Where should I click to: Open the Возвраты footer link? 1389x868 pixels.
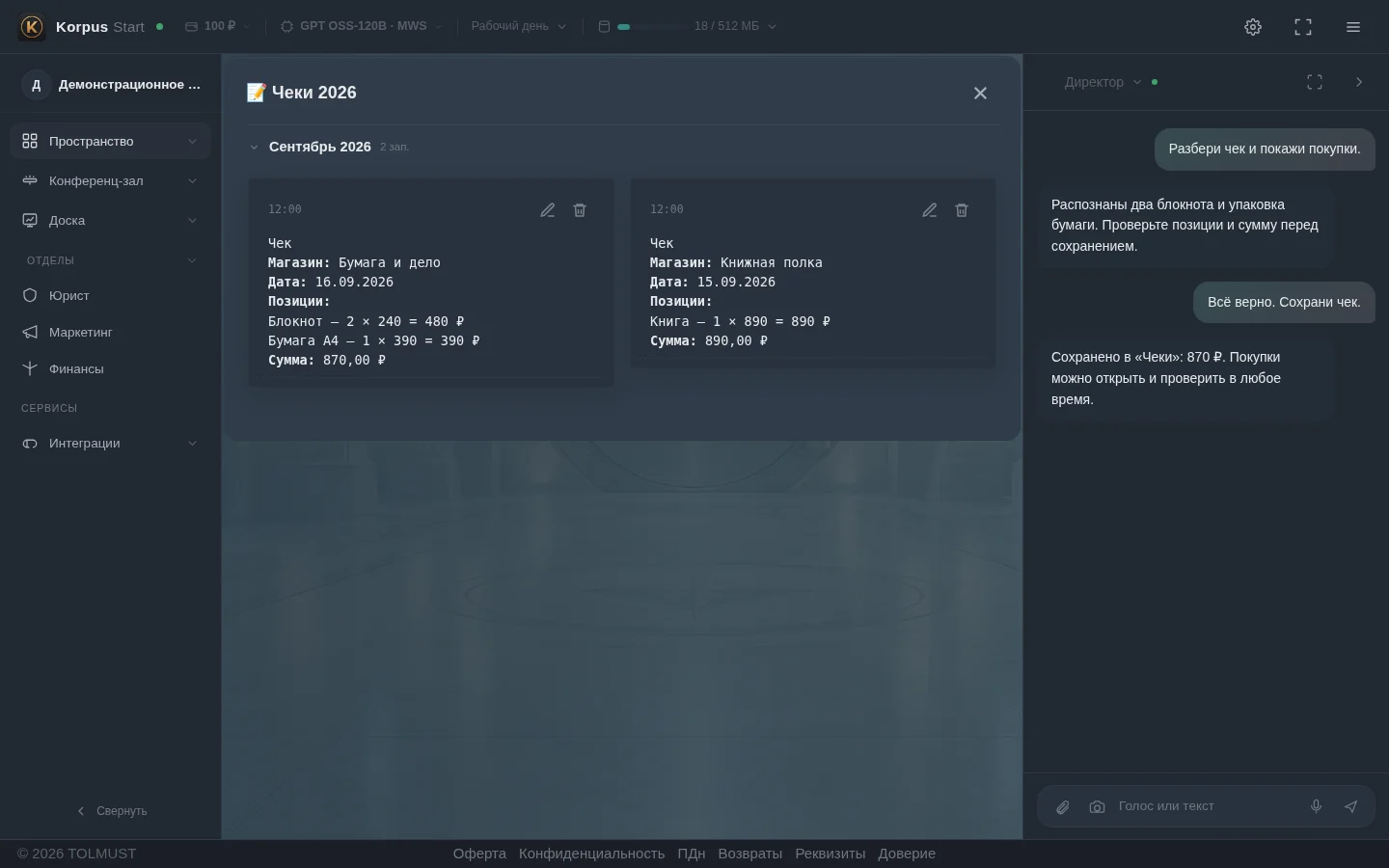pyautogui.click(x=750, y=854)
